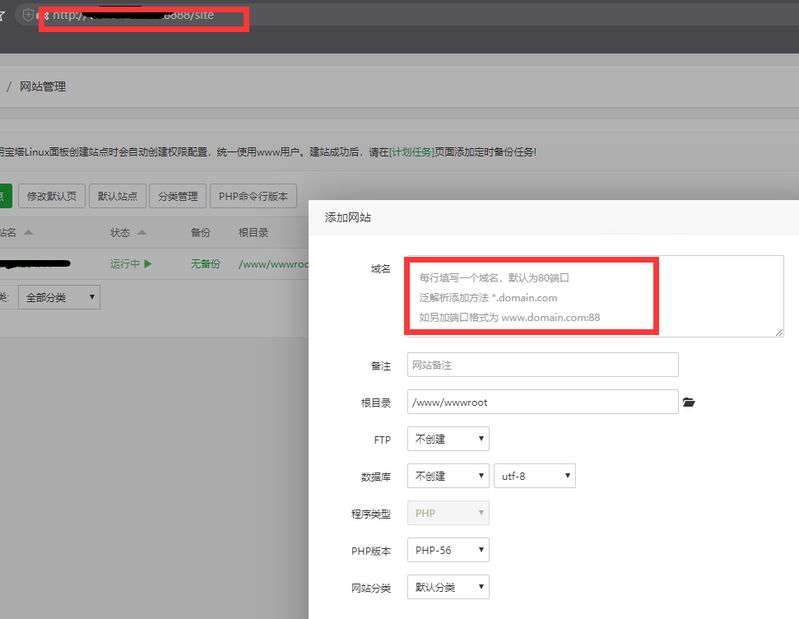Viewport: 799px width, 619px height.
Task: Focus the 网站备注 remark input field
Action: [x=542, y=365]
